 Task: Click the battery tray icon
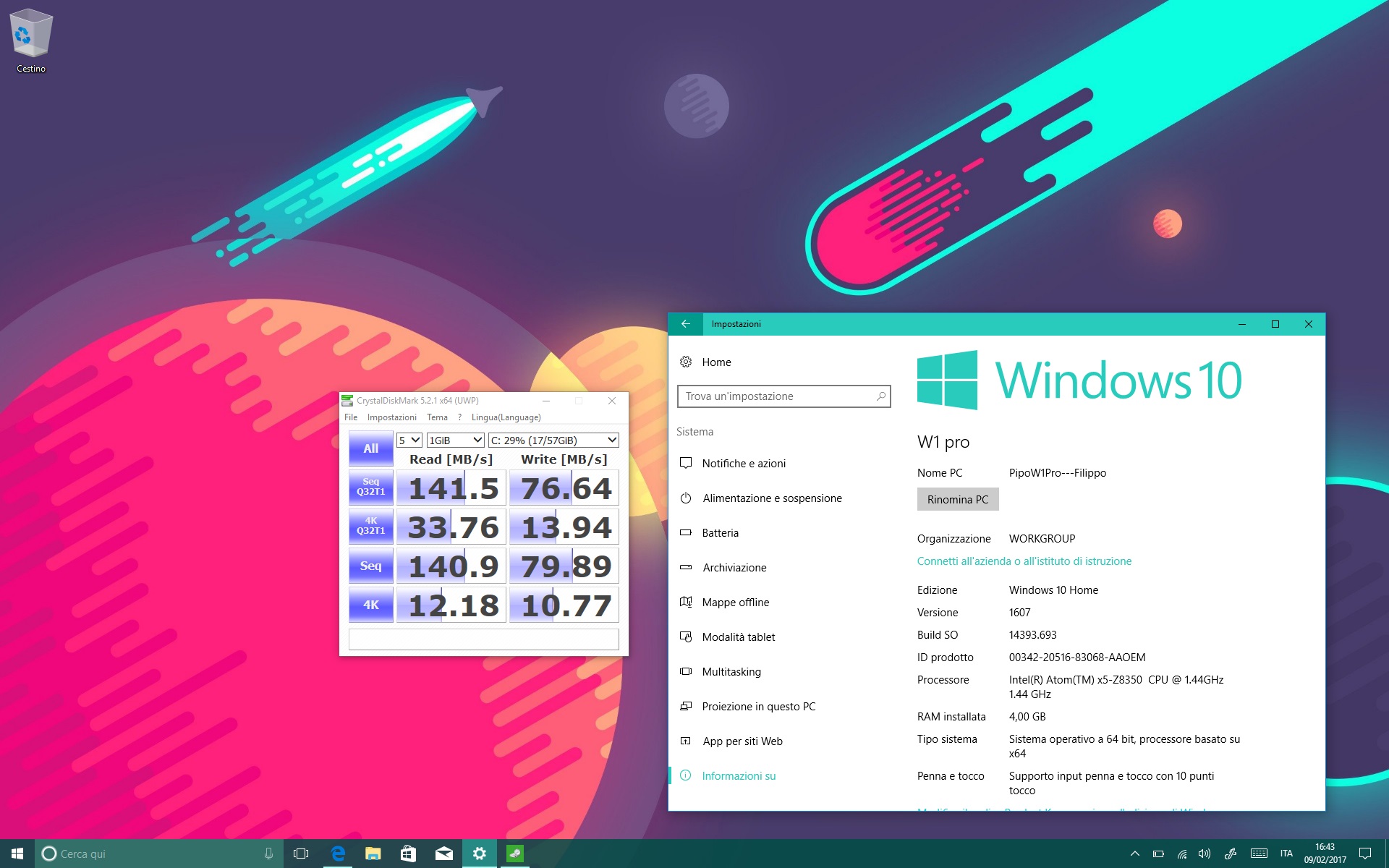[1158, 854]
